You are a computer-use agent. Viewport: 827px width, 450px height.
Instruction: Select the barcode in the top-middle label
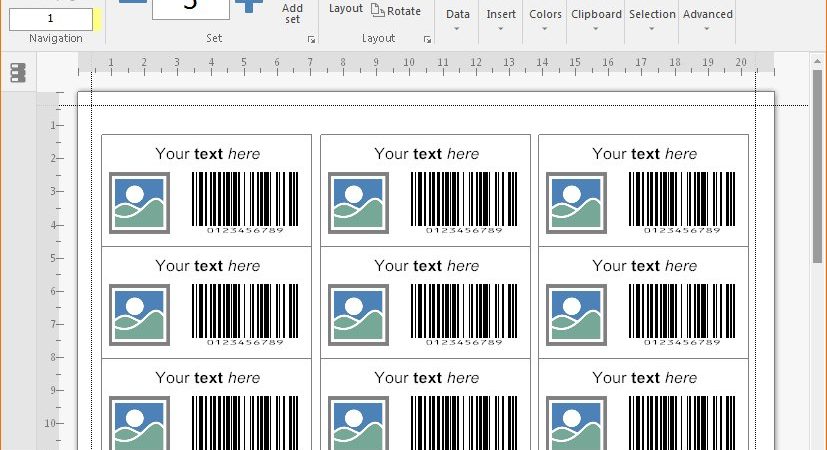pos(464,203)
